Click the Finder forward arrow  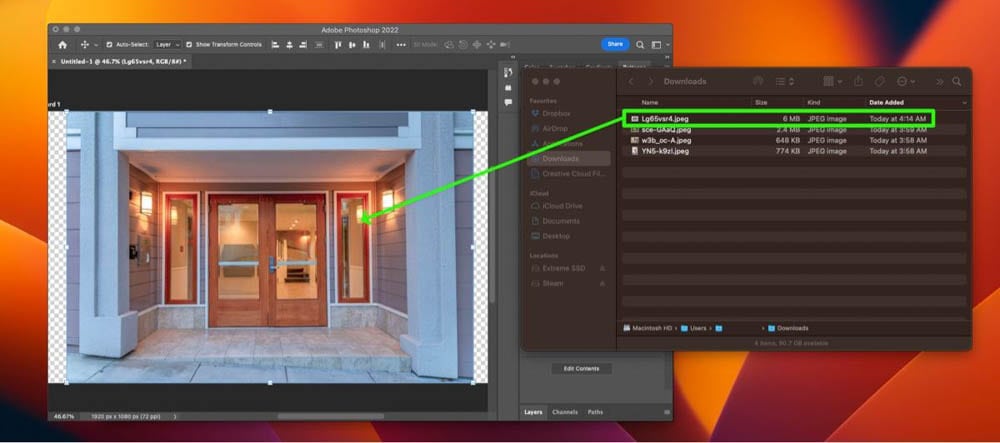(651, 82)
